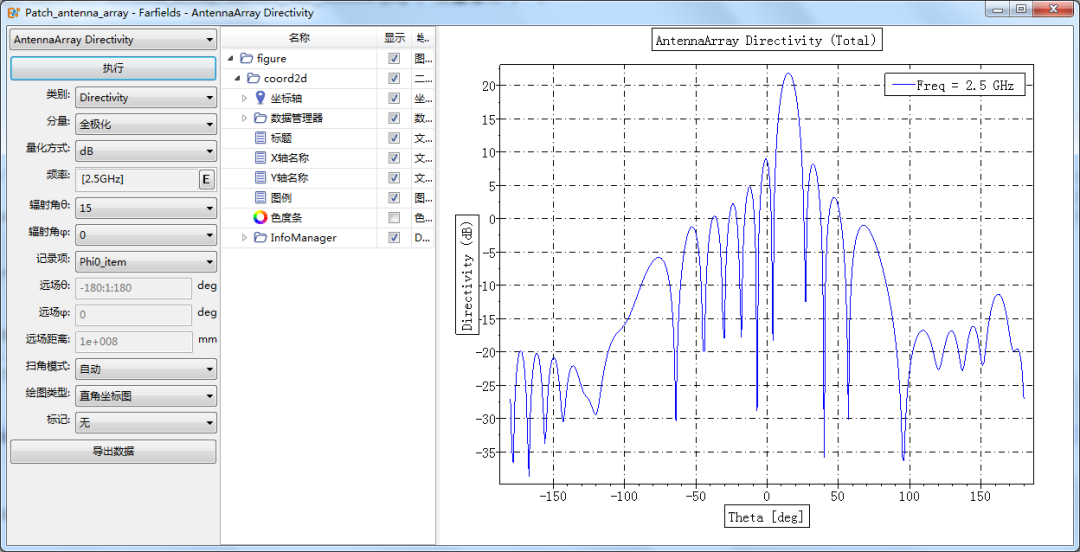Click the 远场θ input field
This screenshot has width=1080, height=552.
point(134,288)
